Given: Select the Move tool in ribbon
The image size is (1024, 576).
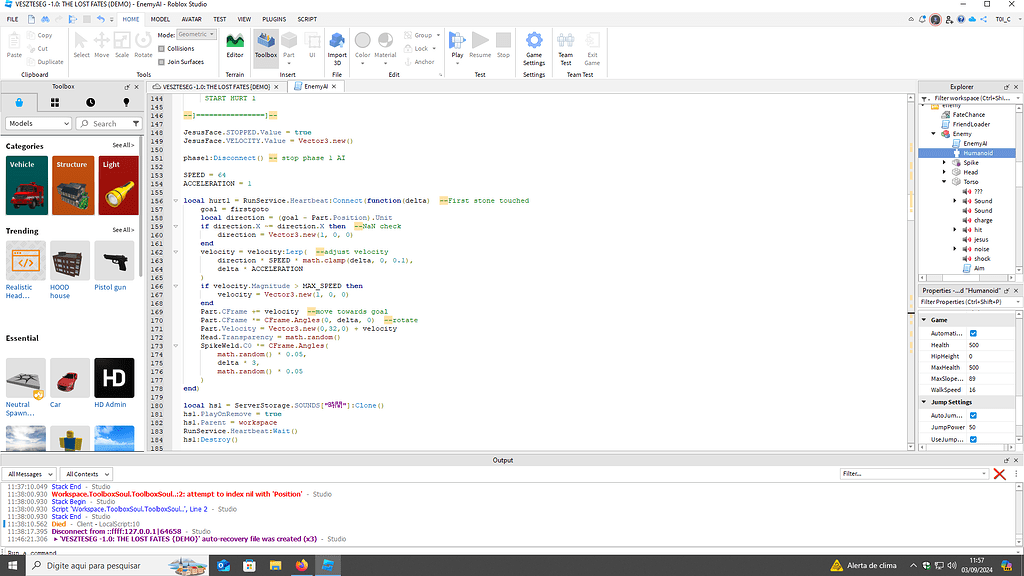Looking at the screenshot, I should click(x=101, y=45).
